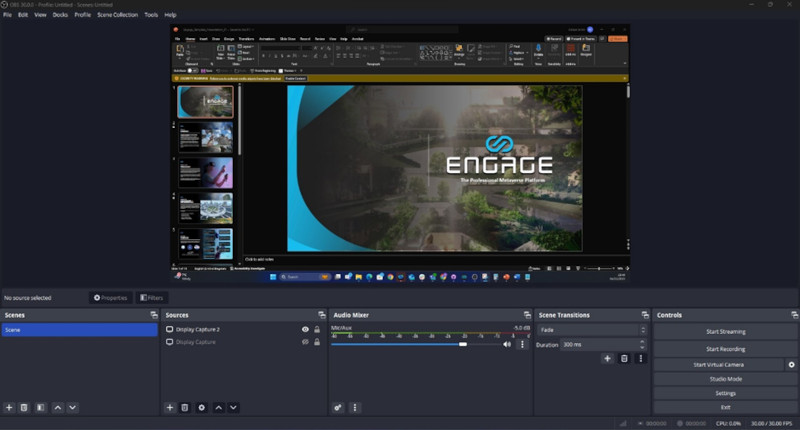Add a new source with the plus icon
The image size is (800, 430).
pos(170,408)
